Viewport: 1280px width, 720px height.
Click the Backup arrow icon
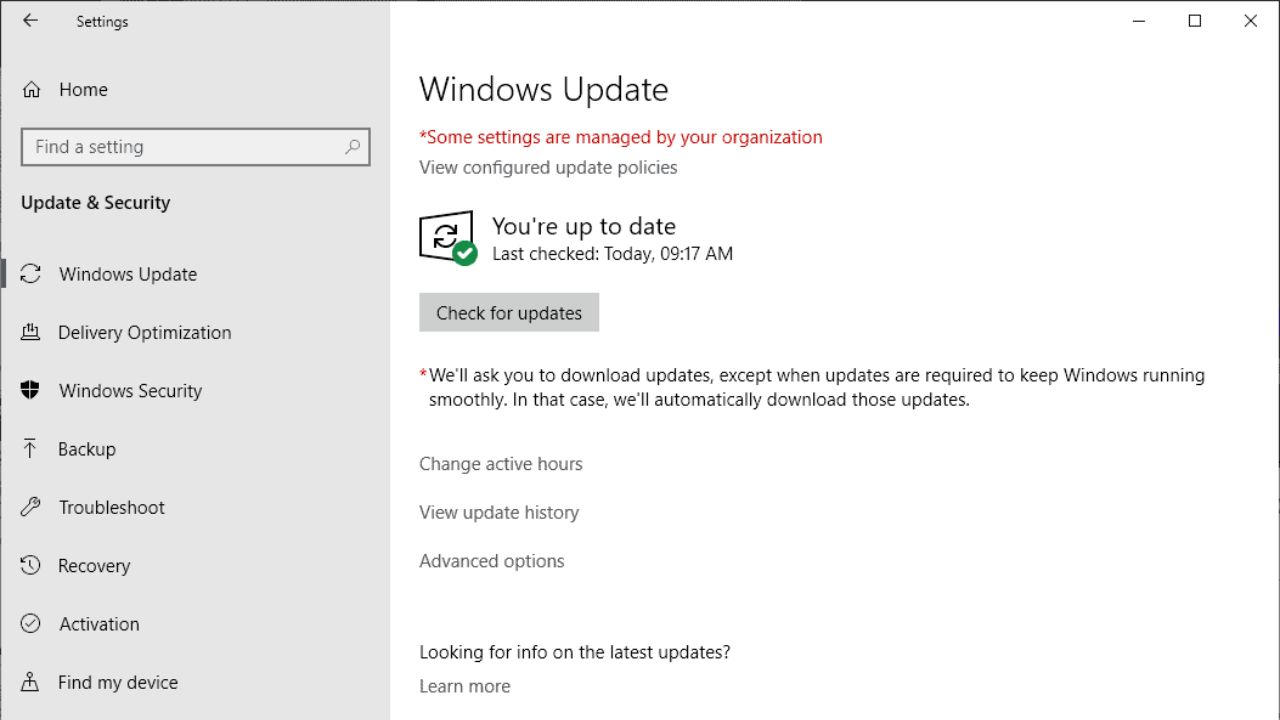pos(31,449)
